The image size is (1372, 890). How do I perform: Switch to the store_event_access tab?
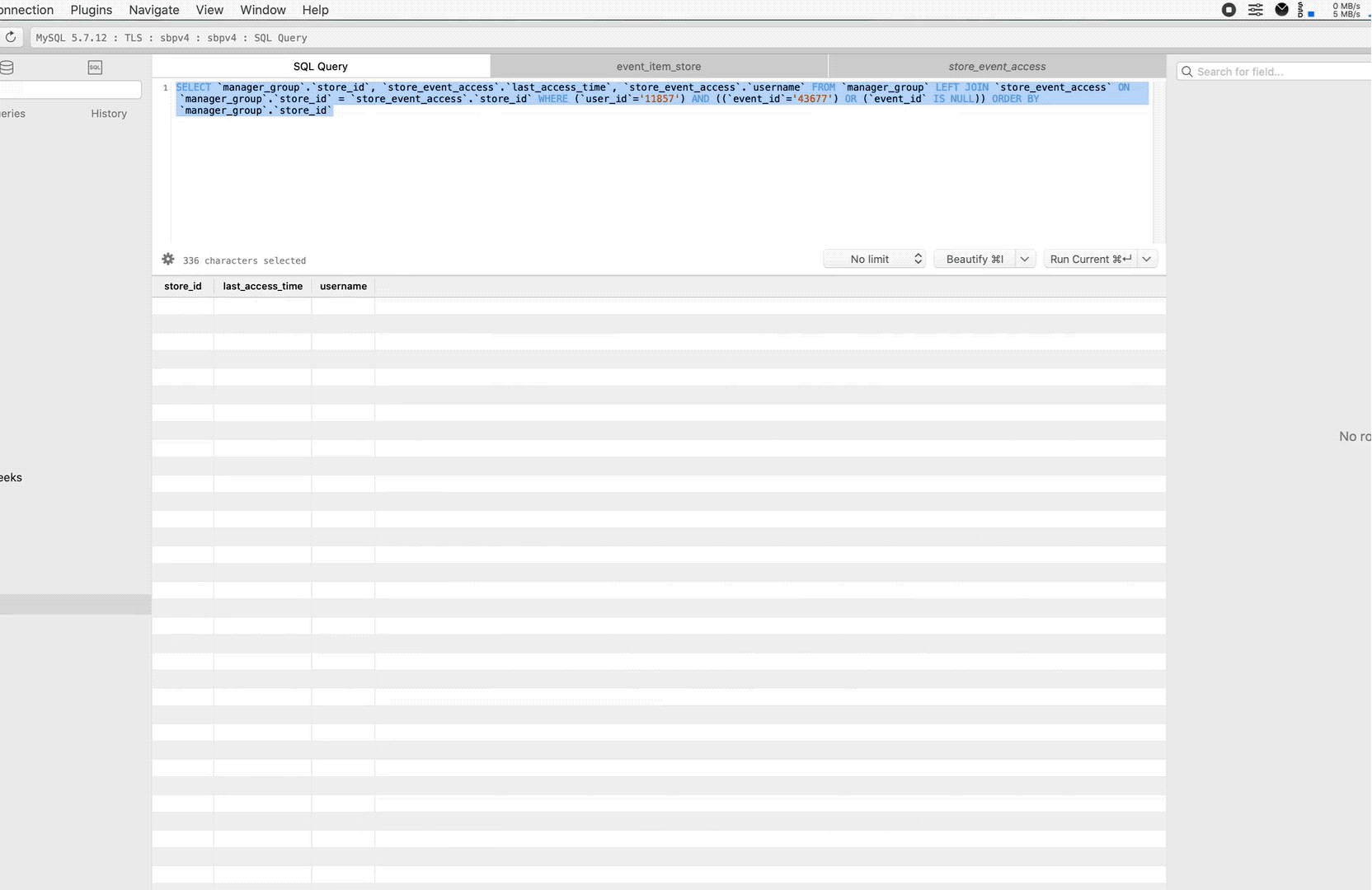coord(997,66)
